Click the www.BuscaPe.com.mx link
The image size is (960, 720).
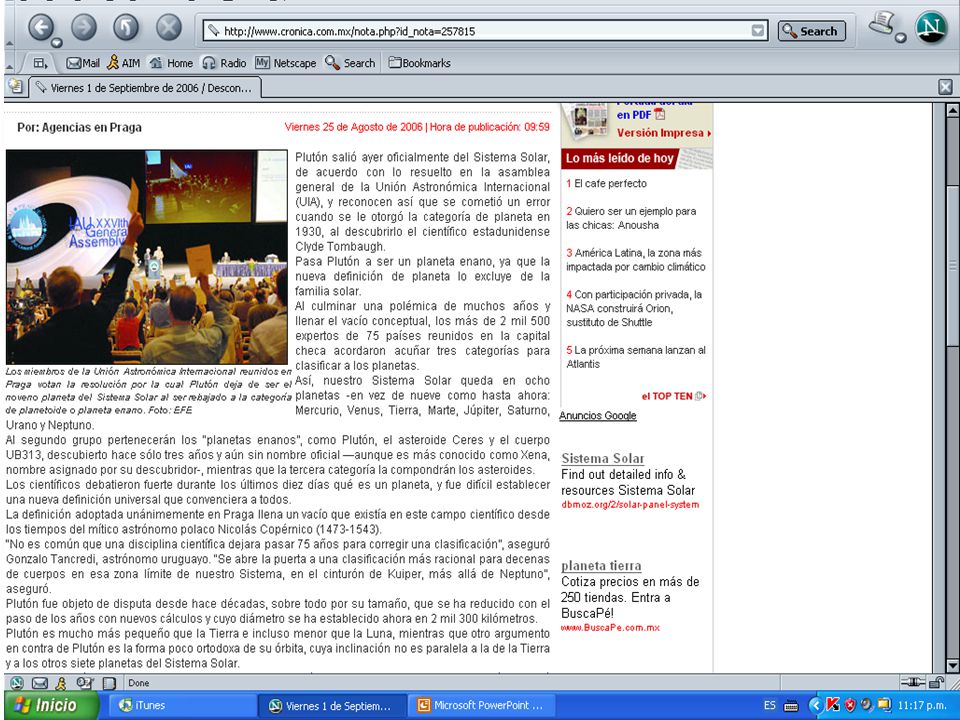[610, 628]
